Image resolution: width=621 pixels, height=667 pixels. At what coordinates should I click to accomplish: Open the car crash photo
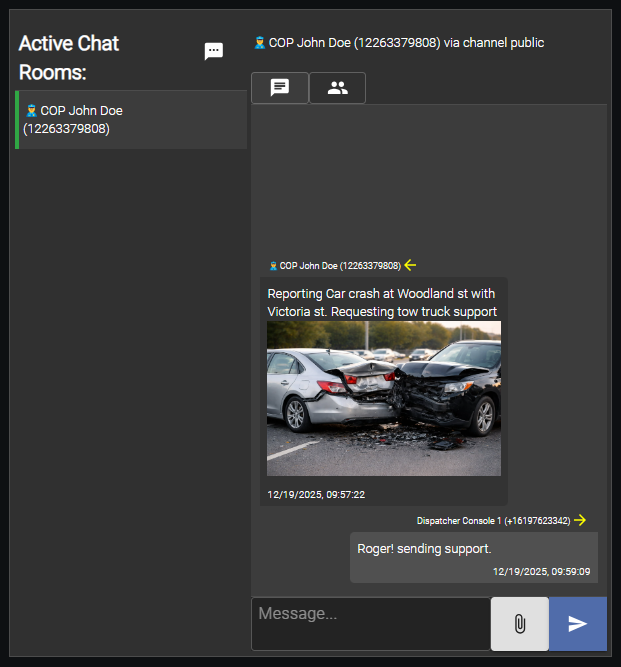383,398
